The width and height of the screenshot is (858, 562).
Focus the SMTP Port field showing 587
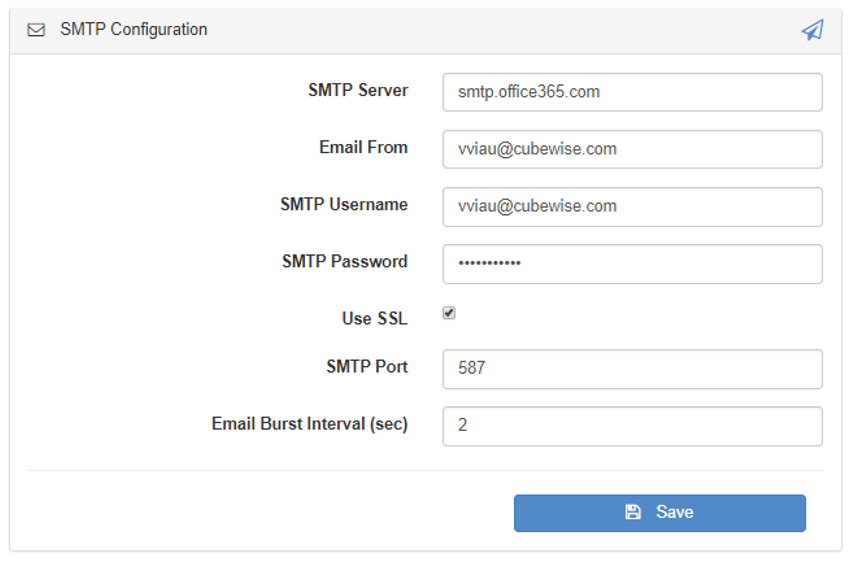pos(632,368)
